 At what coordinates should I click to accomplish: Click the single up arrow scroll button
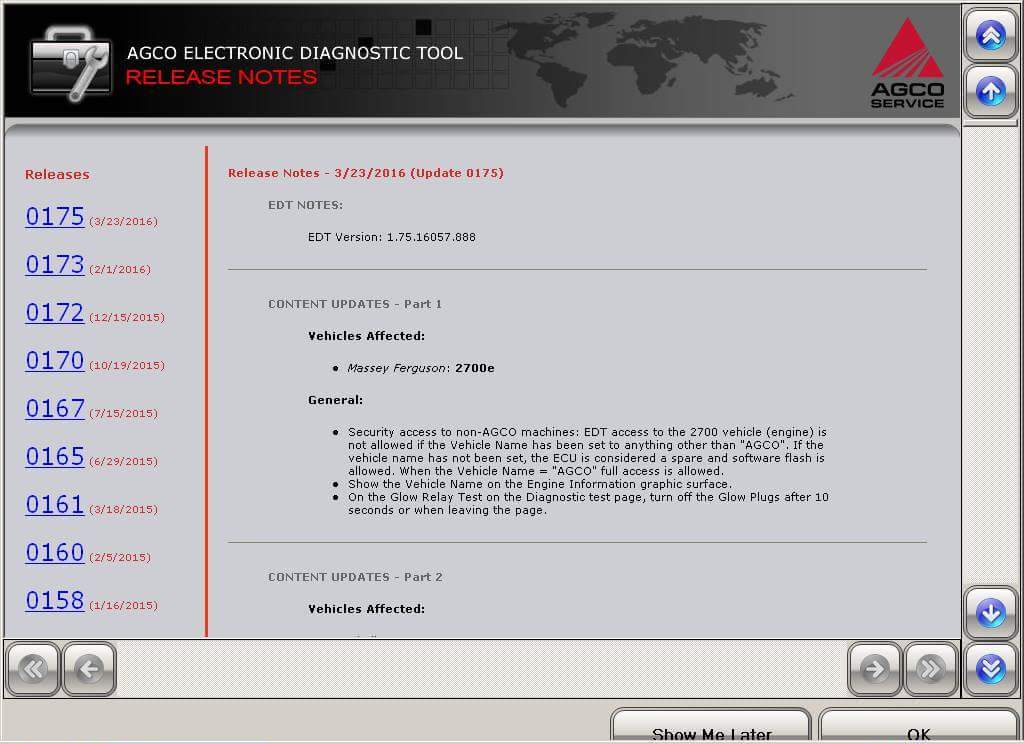pos(991,91)
